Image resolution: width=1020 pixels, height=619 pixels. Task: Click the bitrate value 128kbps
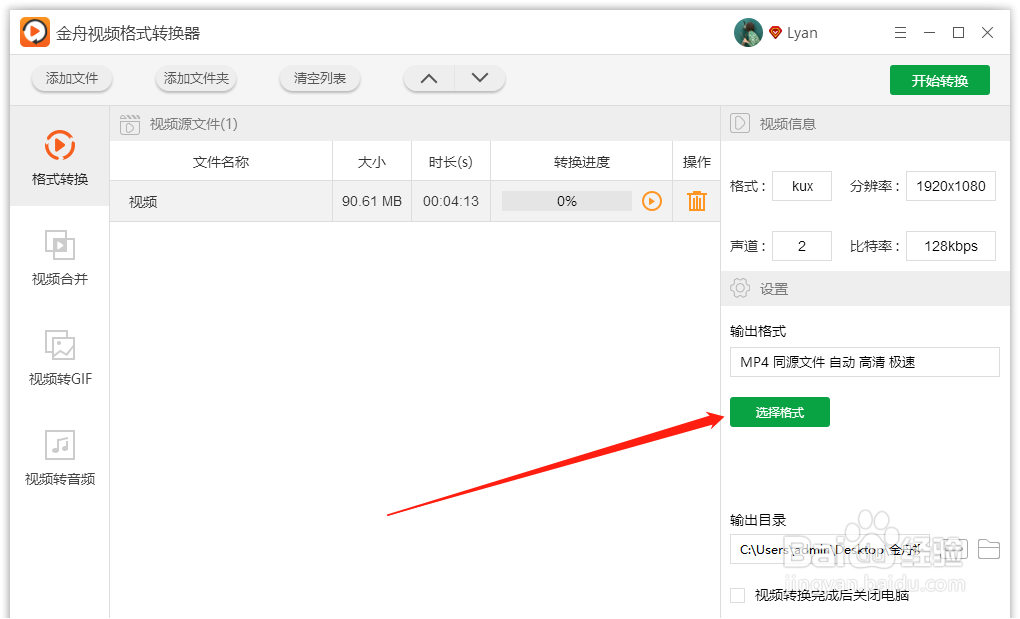(x=951, y=246)
